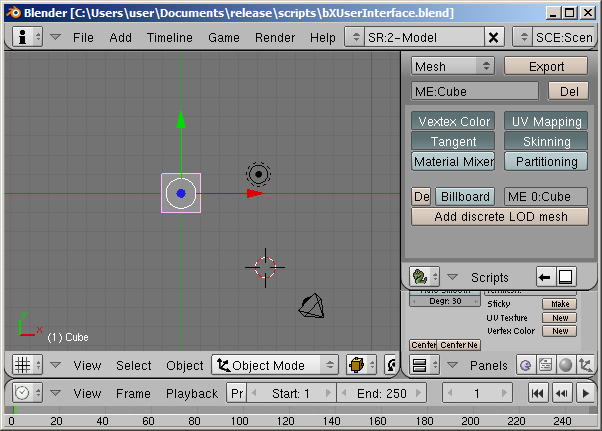
Task: Toggle the Vextex Color export option
Action: click(x=453, y=121)
